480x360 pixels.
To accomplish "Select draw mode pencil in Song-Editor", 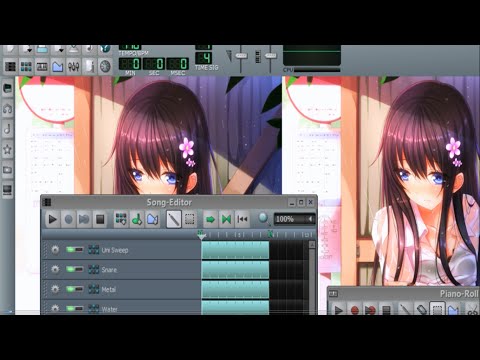I will (174, 219).
